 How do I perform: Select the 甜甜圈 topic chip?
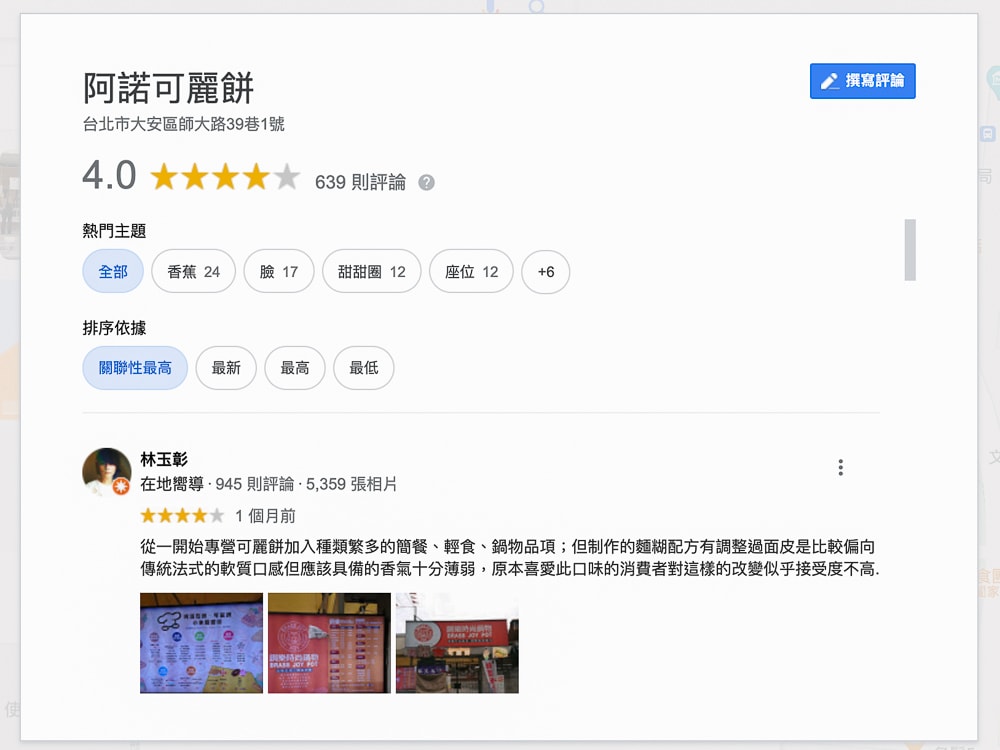371,271
